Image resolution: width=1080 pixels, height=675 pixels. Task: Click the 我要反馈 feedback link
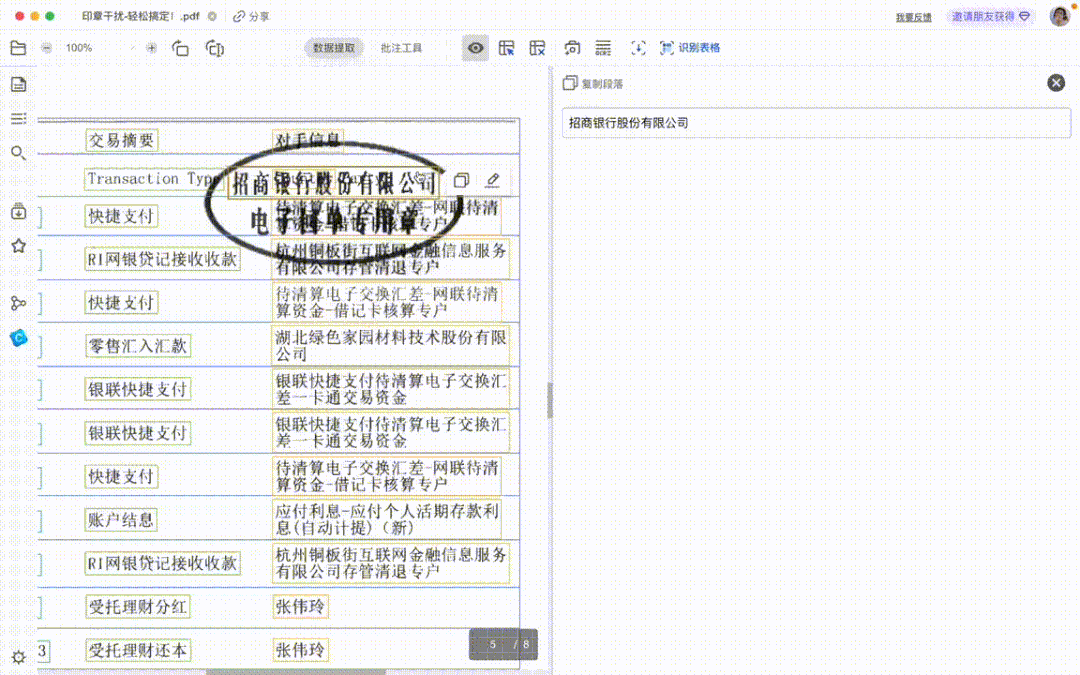912,16
